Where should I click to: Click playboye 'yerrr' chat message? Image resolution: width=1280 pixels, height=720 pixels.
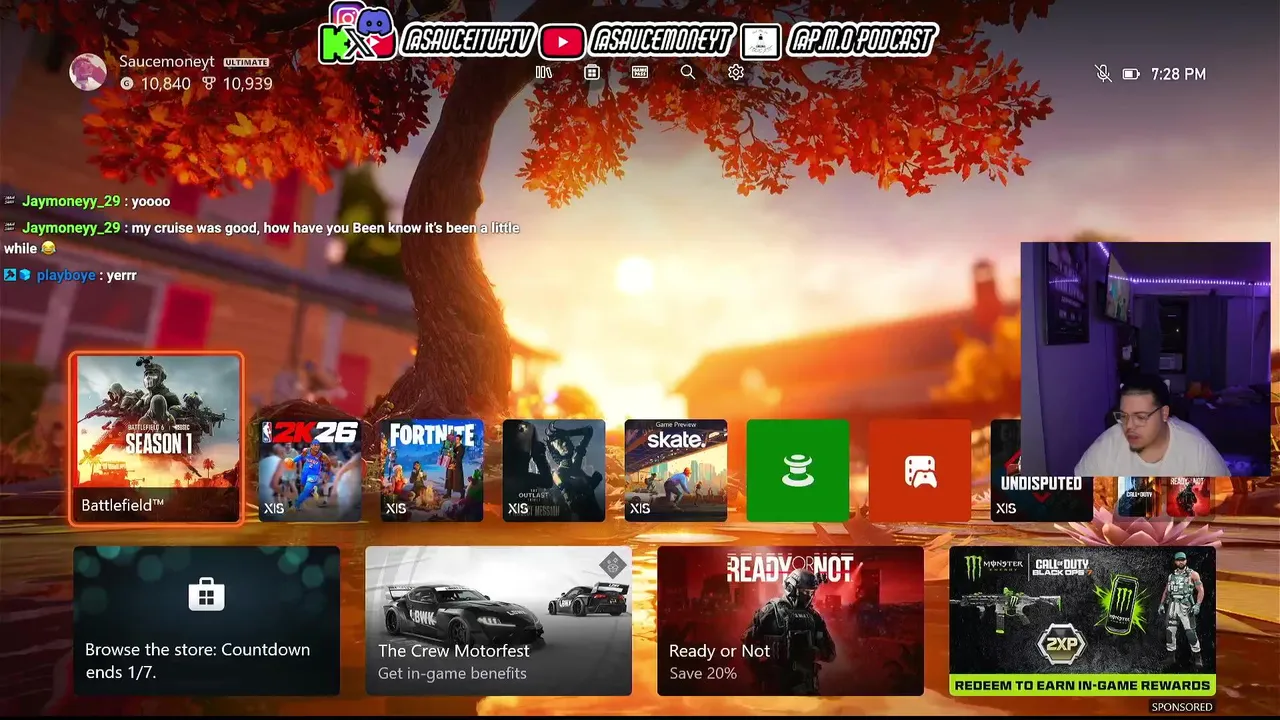(x=70, y=275)
